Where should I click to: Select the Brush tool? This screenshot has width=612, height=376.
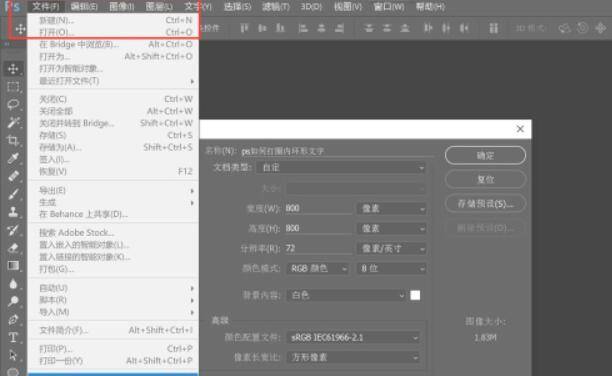(x=13, y=194)
